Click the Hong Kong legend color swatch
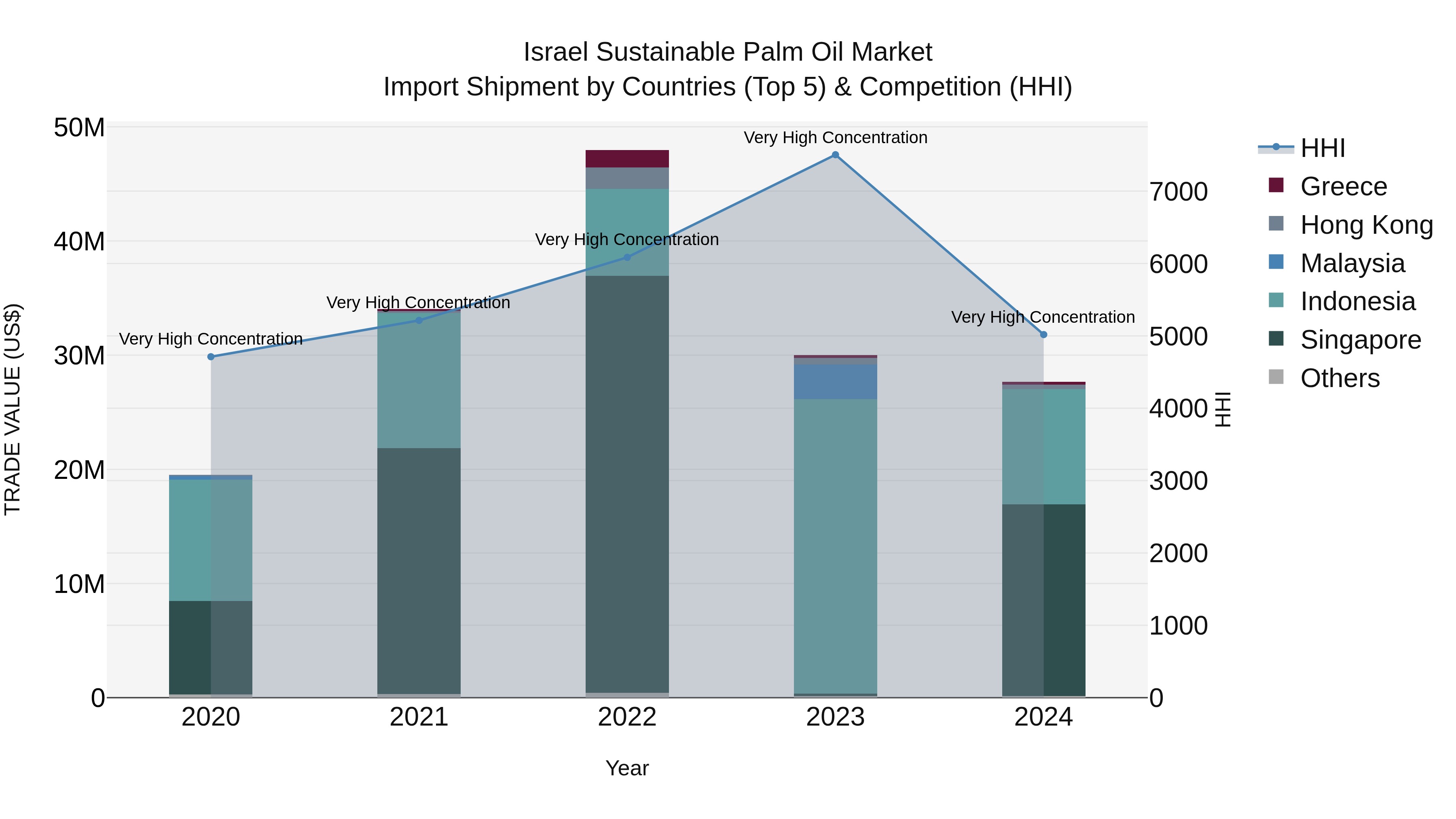 click(x=1276, y=223)
